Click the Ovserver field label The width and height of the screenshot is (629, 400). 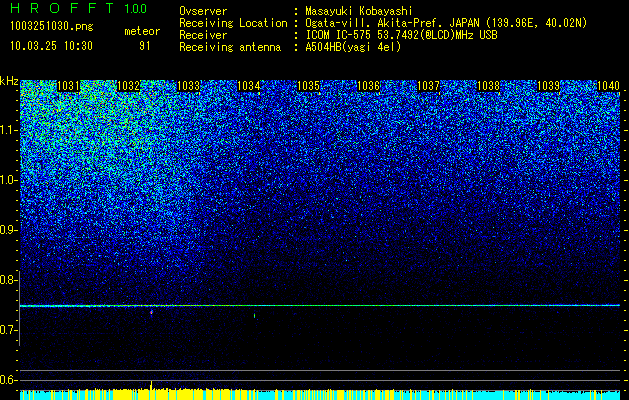[x=203, y=11]
